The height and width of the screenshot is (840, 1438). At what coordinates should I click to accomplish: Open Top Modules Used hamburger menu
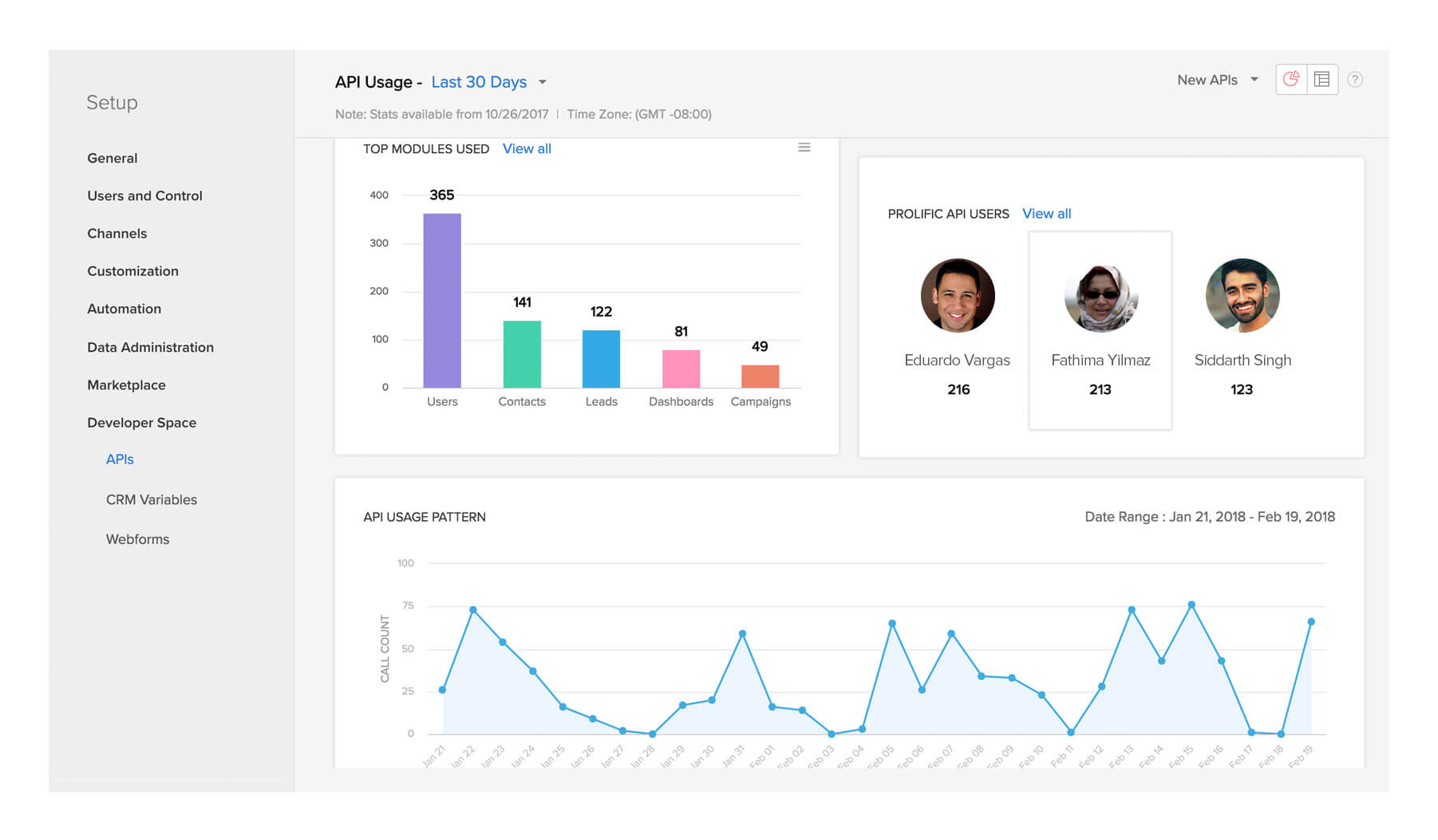tap(804, 148)
